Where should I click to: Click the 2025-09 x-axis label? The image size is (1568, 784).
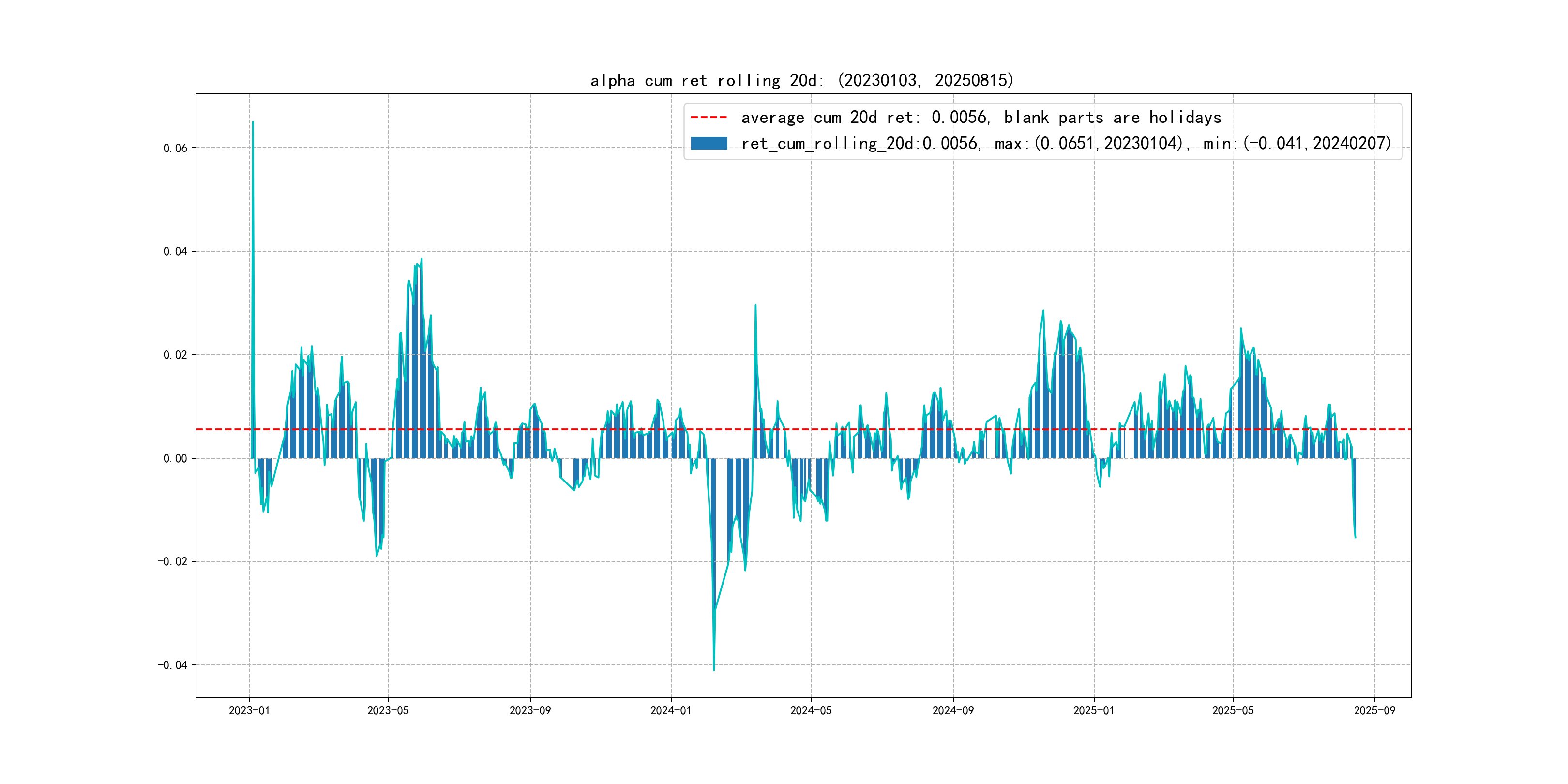tap(1374, 710)
